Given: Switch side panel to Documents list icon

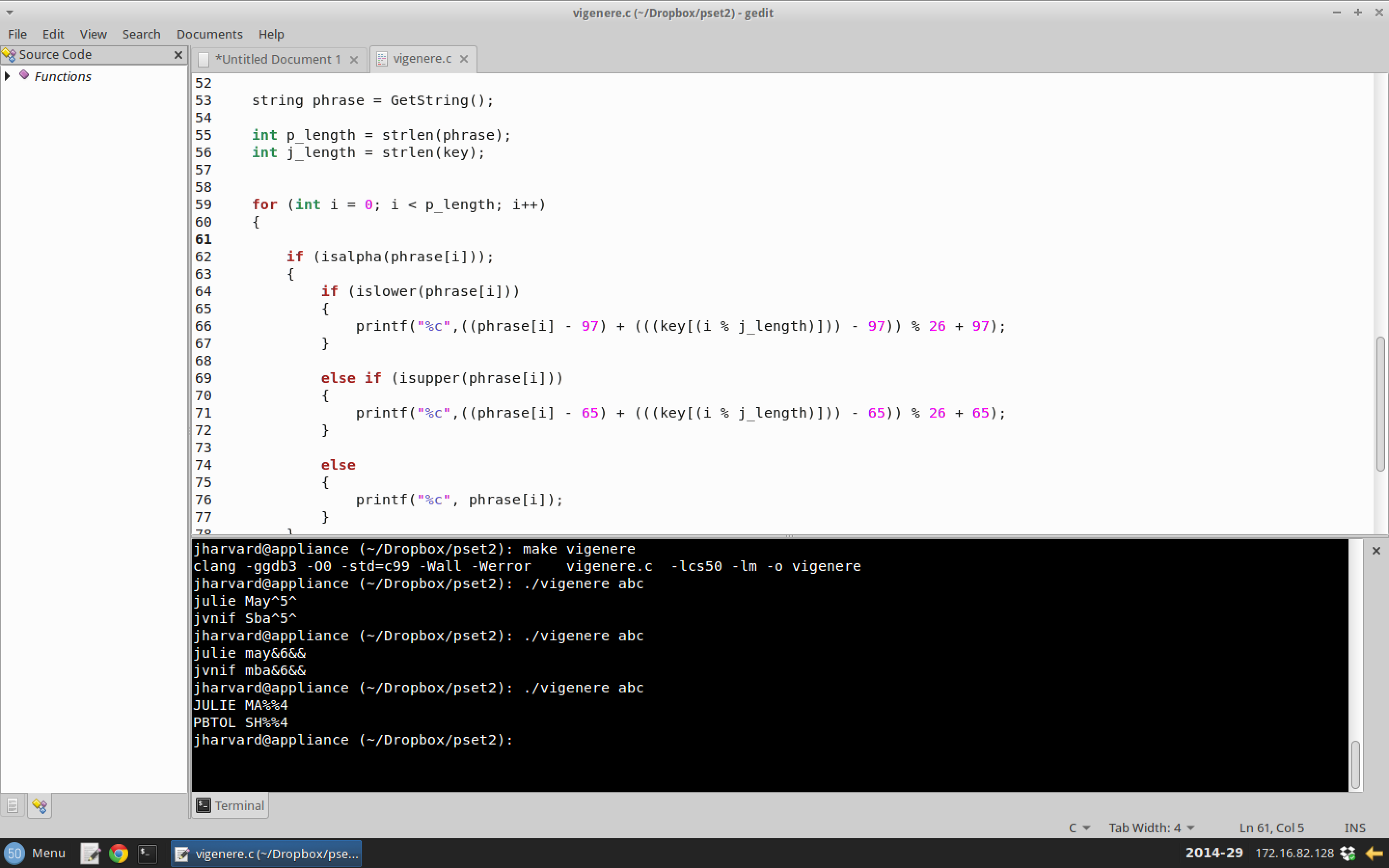Looking at the screenshot, I should [13, 806].
